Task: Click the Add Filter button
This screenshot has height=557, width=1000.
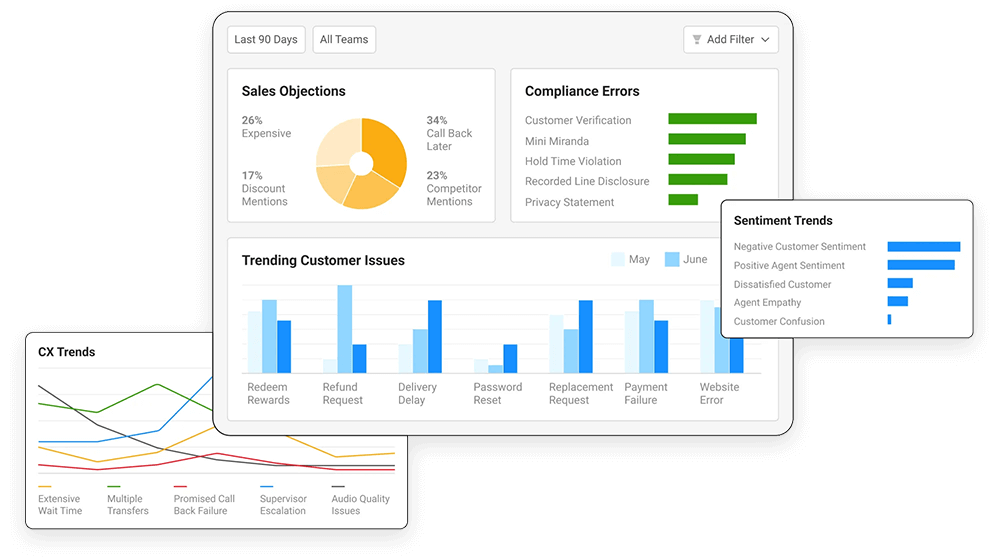Action: click(731, 40)
